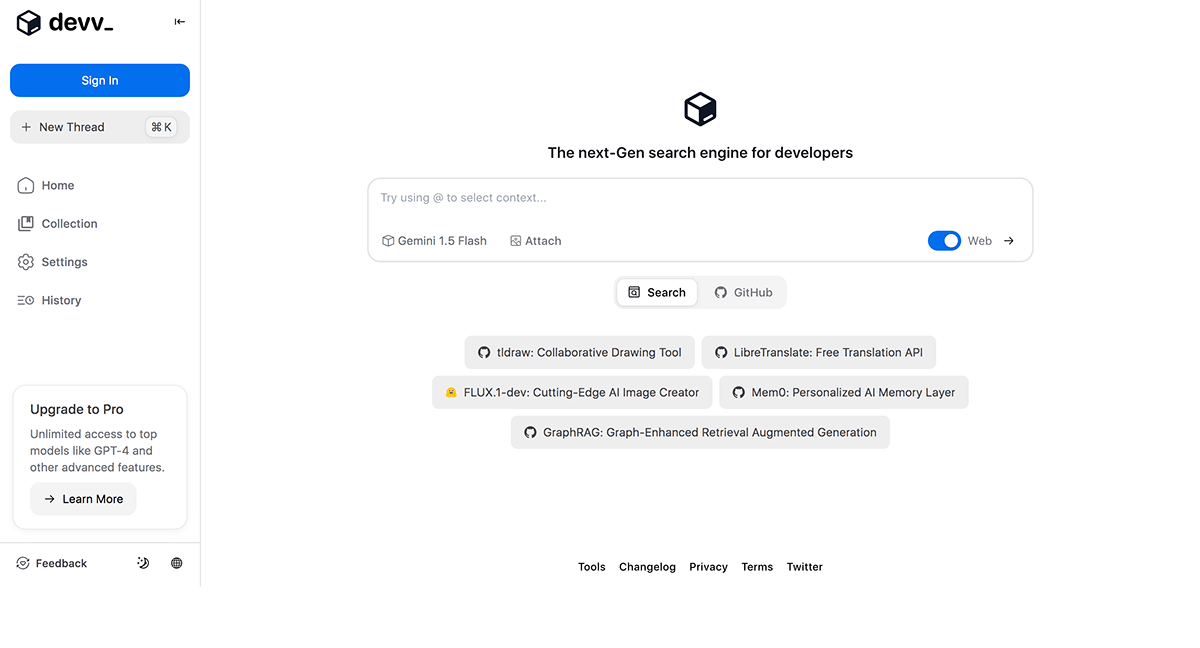Open the Changelog footer link
Viewport: 1200px width, 648px height.
(x=647, y=567)
